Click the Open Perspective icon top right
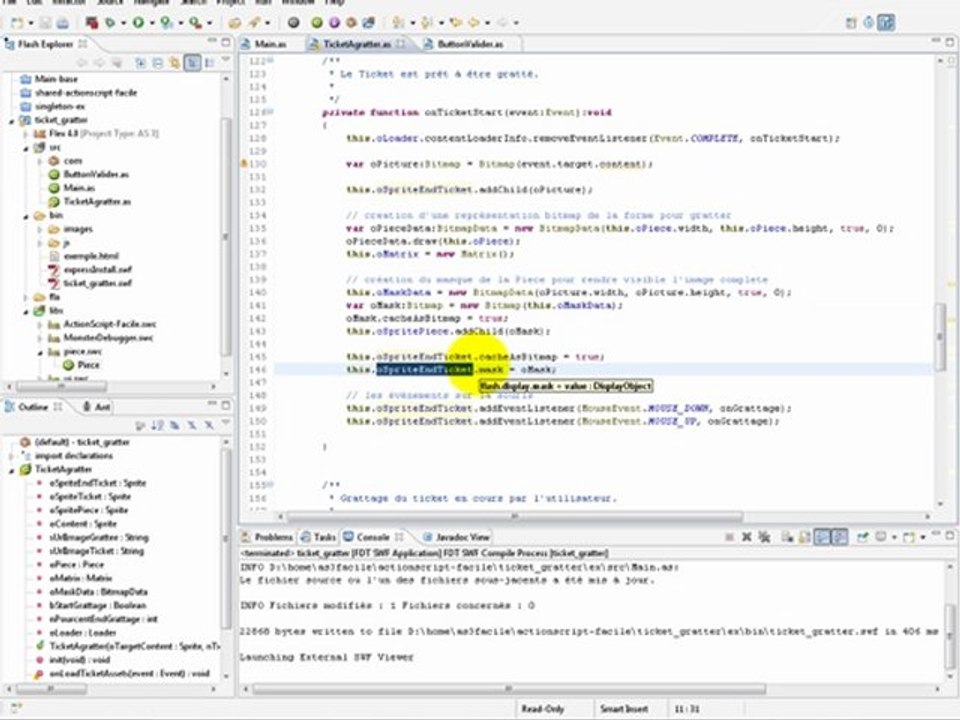 (x=851, y=23)
